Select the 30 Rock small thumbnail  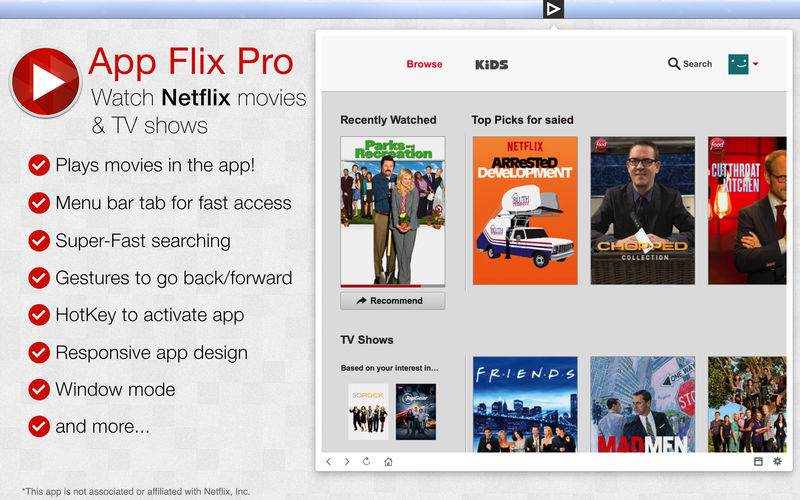pos(368,412)
